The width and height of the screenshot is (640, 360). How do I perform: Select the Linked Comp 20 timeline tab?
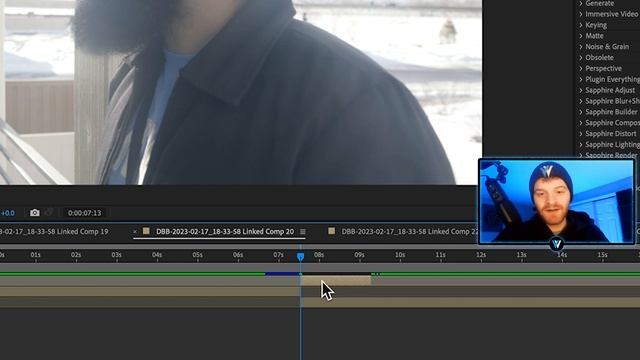(x=225, y=231)
